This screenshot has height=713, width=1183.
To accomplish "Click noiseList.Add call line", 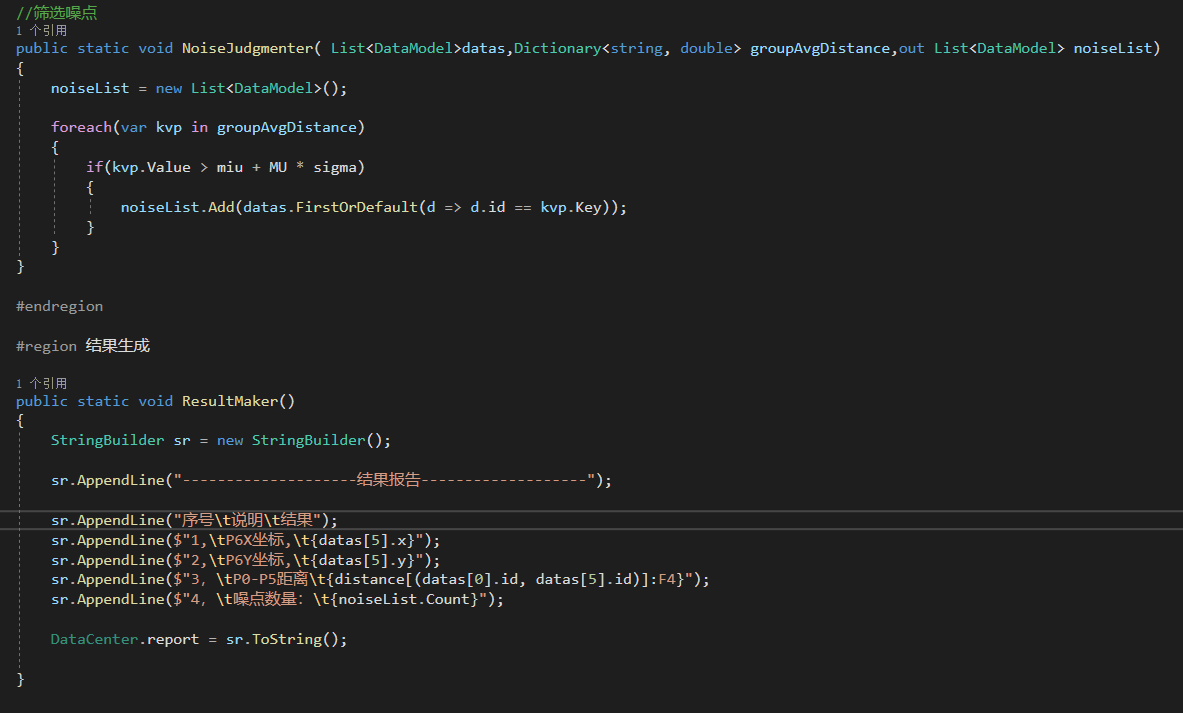I will point(373,207).
